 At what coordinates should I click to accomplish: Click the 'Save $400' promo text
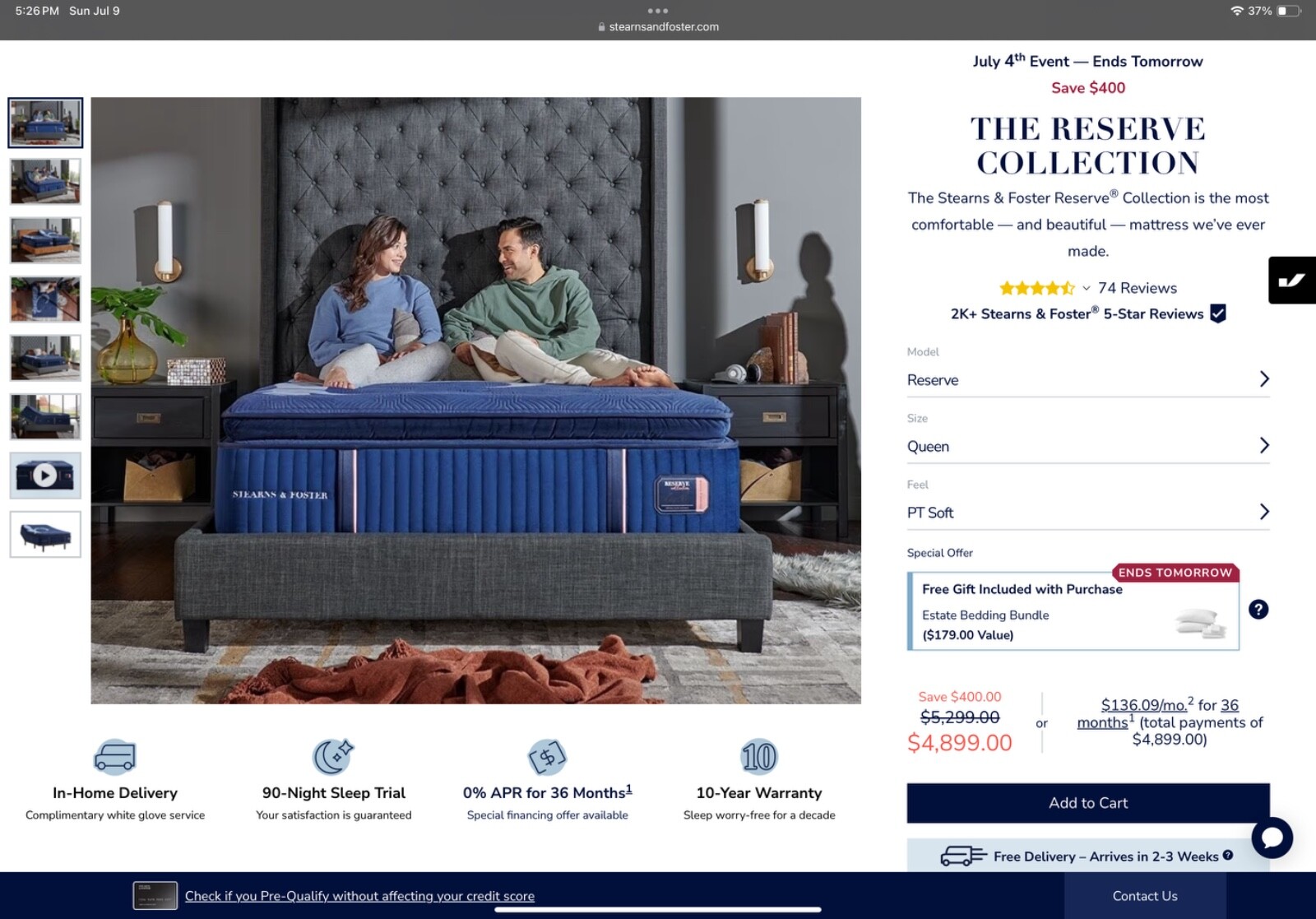point(1088,88)
